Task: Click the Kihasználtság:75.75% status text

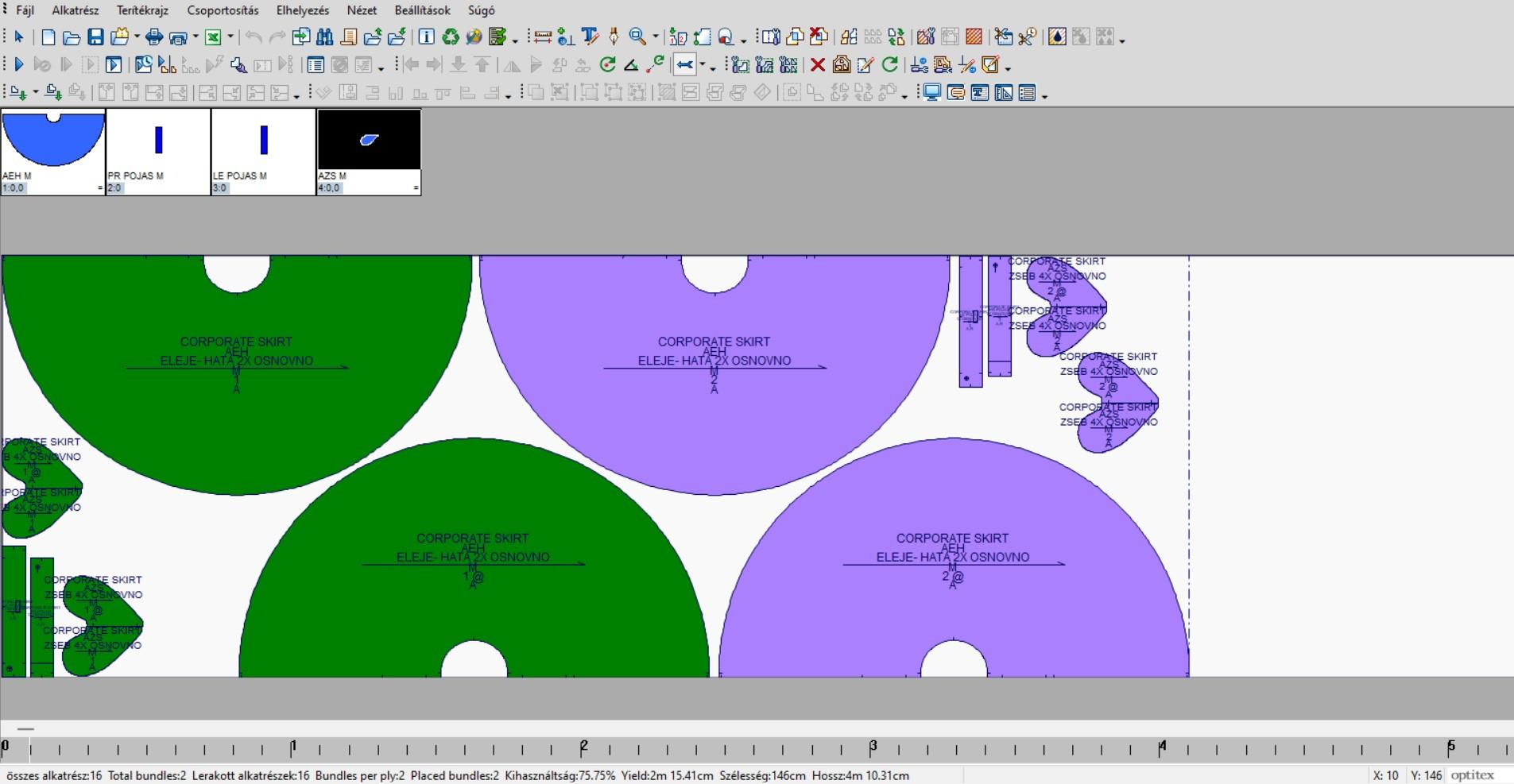Action: (560, 775)
